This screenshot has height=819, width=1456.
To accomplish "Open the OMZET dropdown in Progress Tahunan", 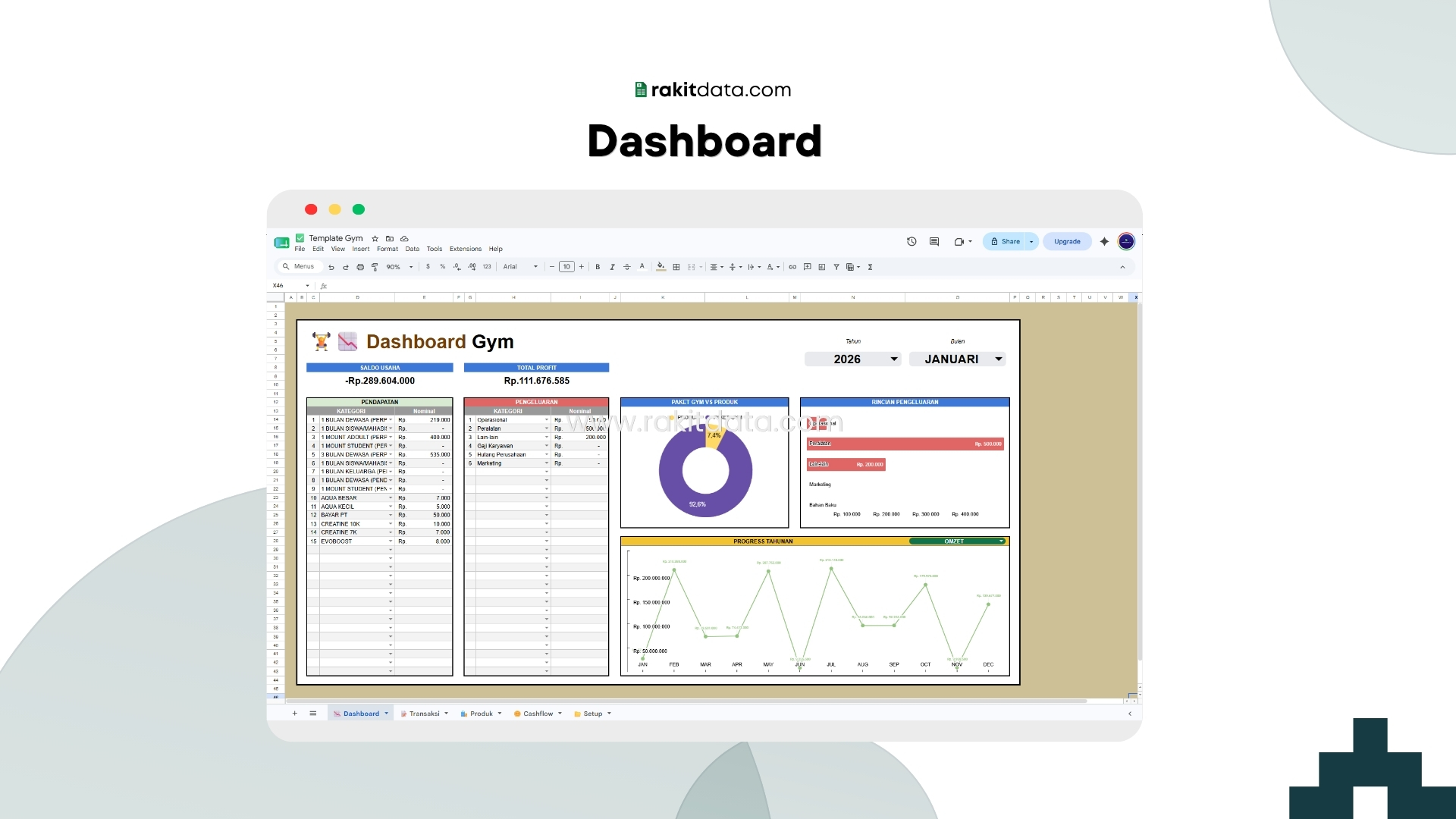I will [x=958, y=541].
